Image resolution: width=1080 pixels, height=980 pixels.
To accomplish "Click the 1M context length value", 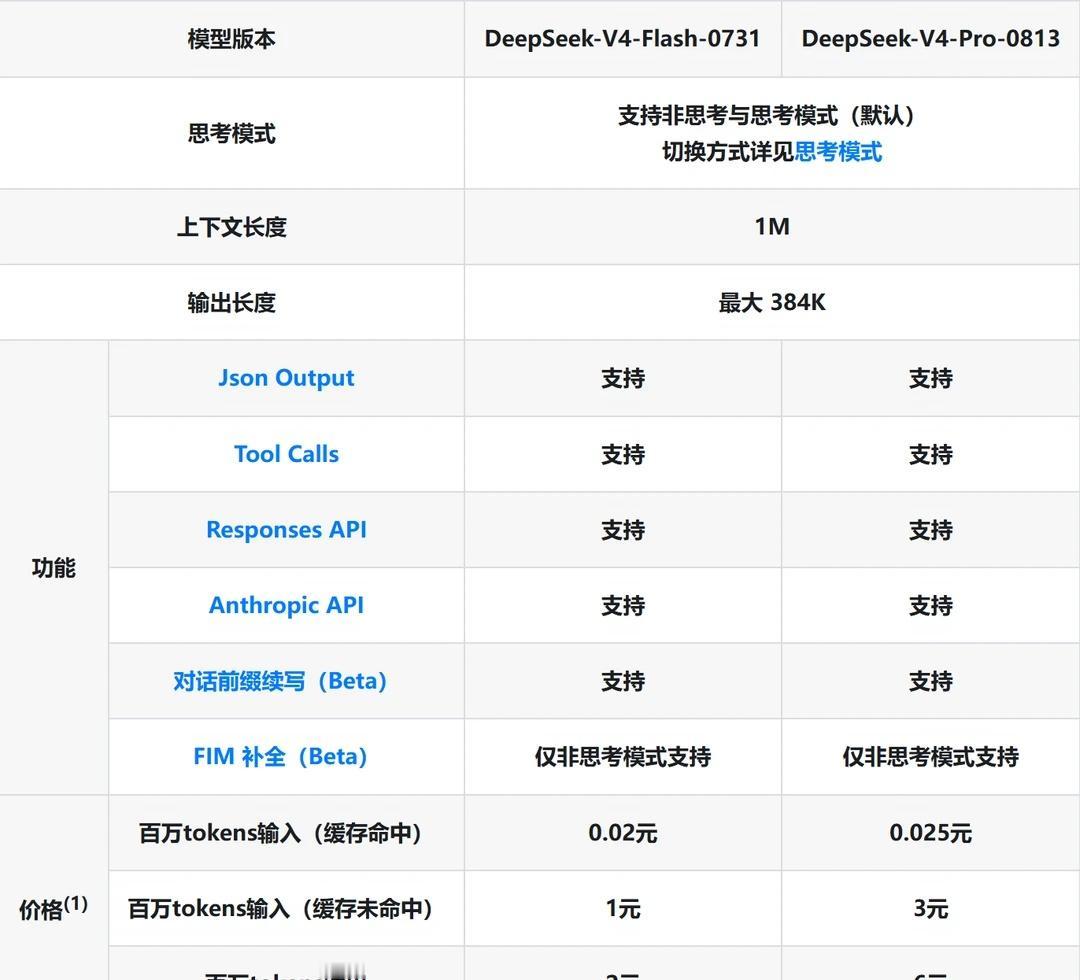I will pyautogui.click(x=772, y=227).
